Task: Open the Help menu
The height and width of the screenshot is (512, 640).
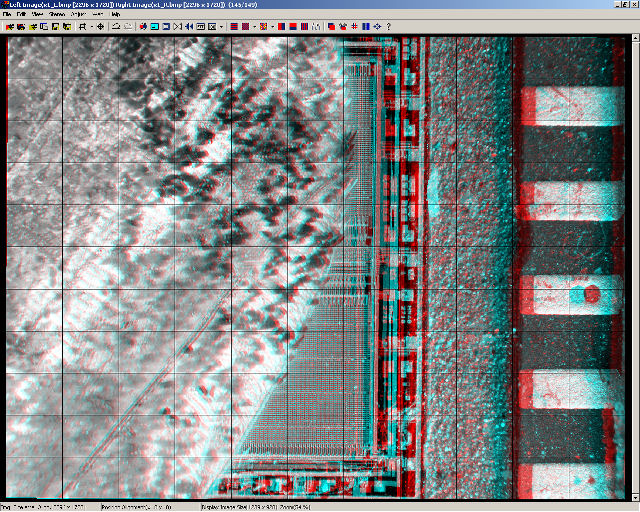Action: 115,15
